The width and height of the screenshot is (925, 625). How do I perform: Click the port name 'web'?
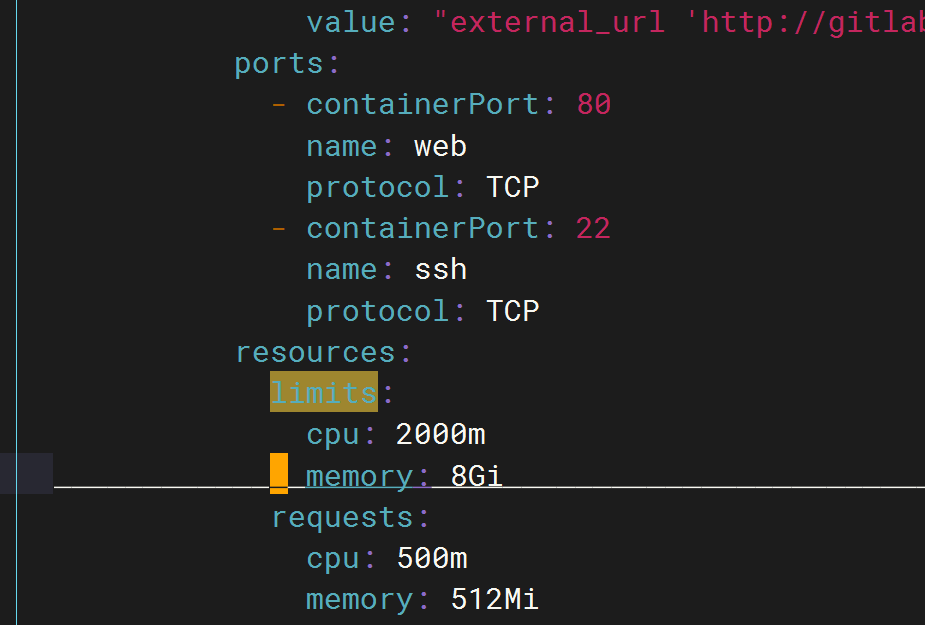(440, 146)
